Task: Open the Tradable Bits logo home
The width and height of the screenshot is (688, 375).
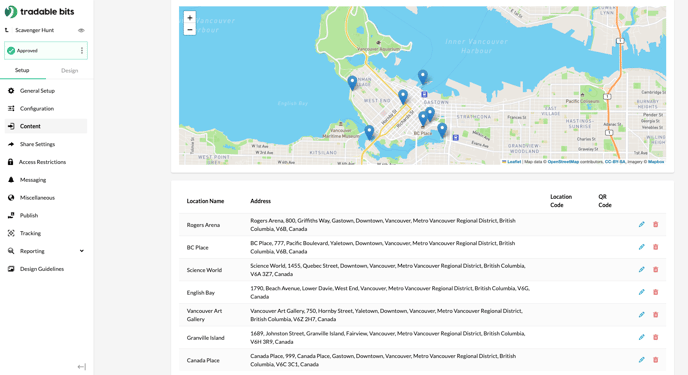Action: click(39, 12)
